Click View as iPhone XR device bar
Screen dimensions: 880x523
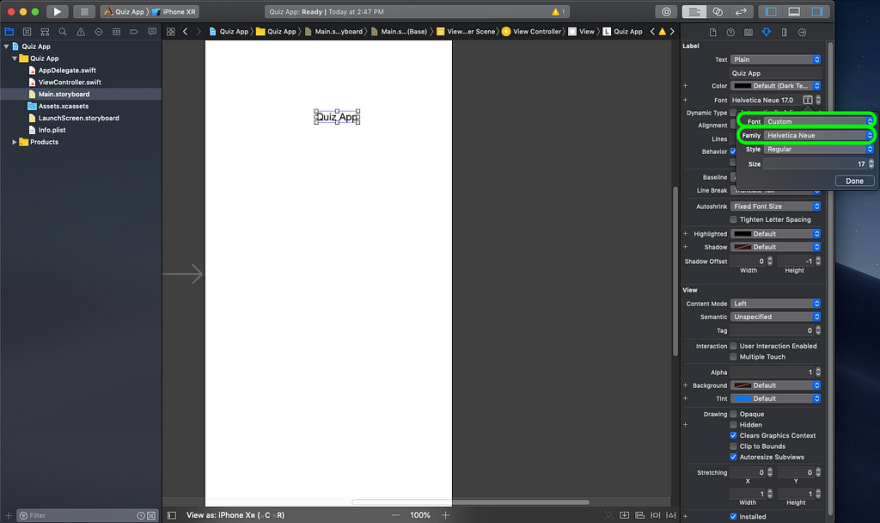tap(235, 515)
